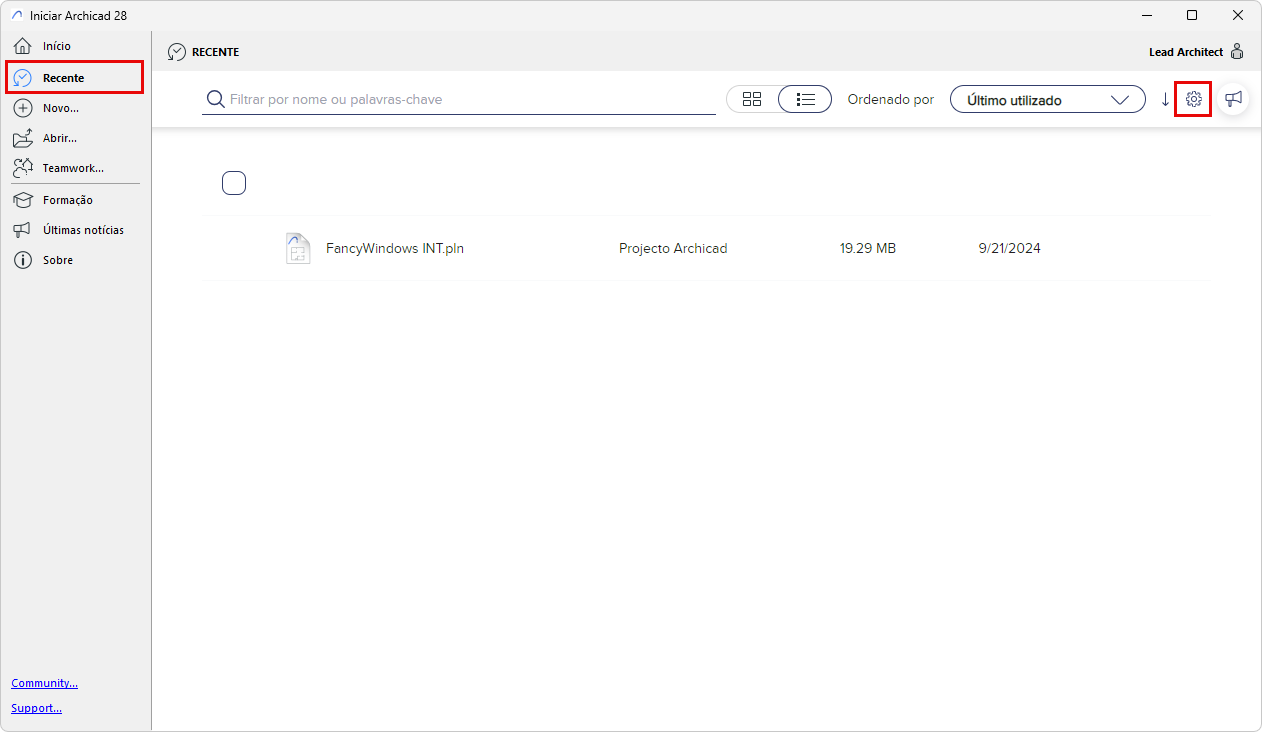This screenshot has width=1262, height=732.
Task: Close the Iniciar Archicad 28 window
Action: [x=1238, y=15]
